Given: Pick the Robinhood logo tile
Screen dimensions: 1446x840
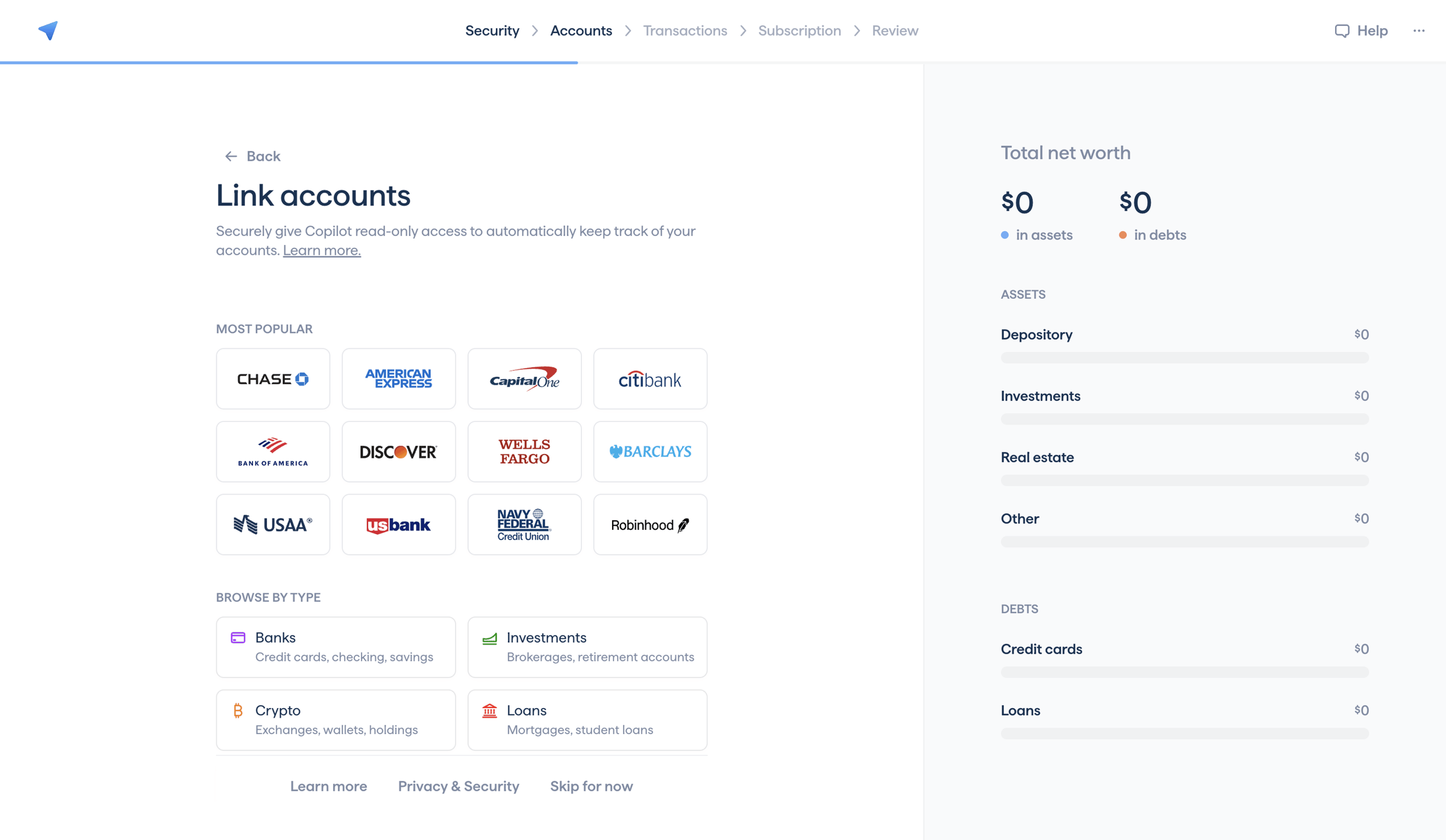Looking at the screenshot, I should [650, 524].
